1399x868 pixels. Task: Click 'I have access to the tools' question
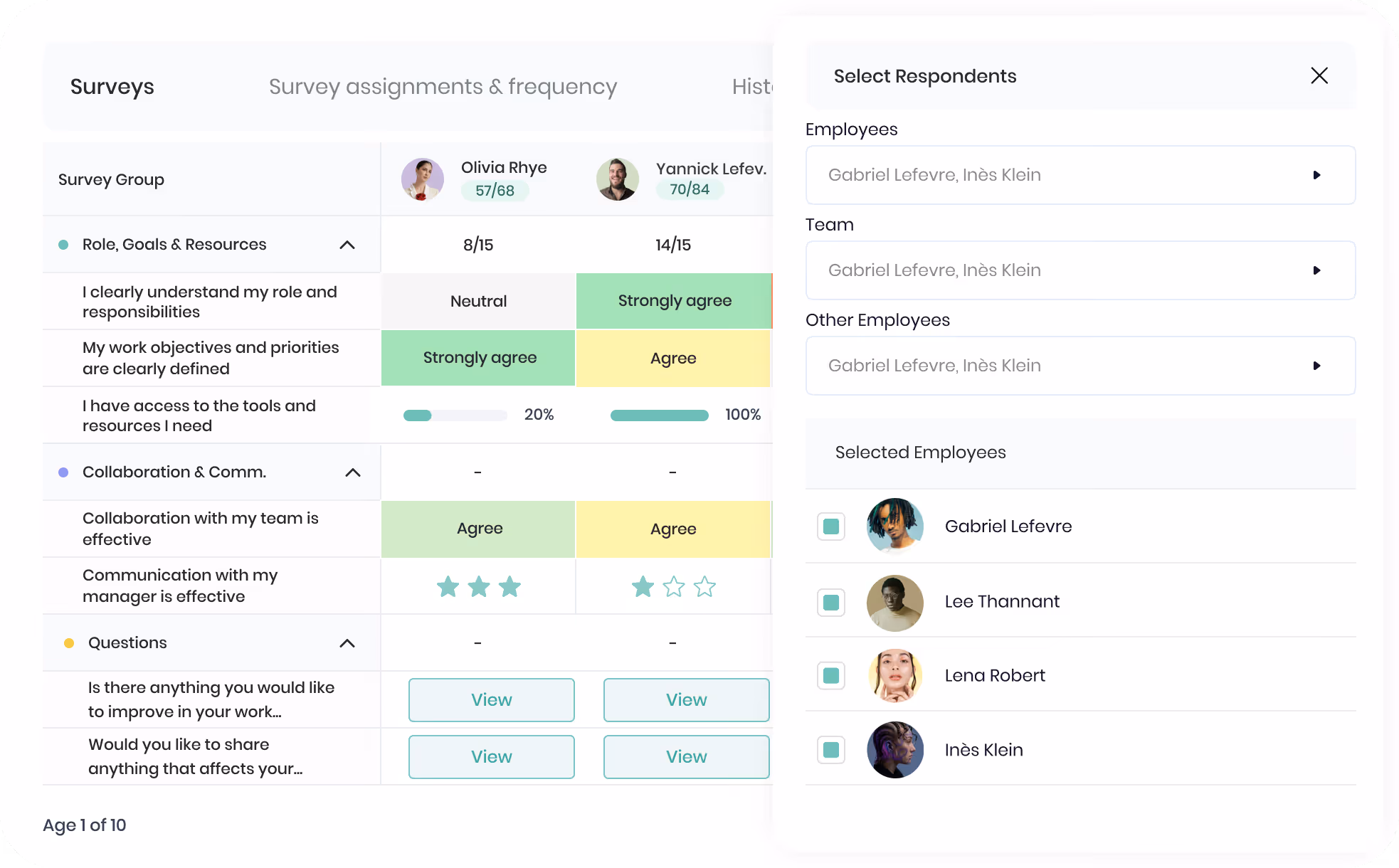[x=199, y=416]
